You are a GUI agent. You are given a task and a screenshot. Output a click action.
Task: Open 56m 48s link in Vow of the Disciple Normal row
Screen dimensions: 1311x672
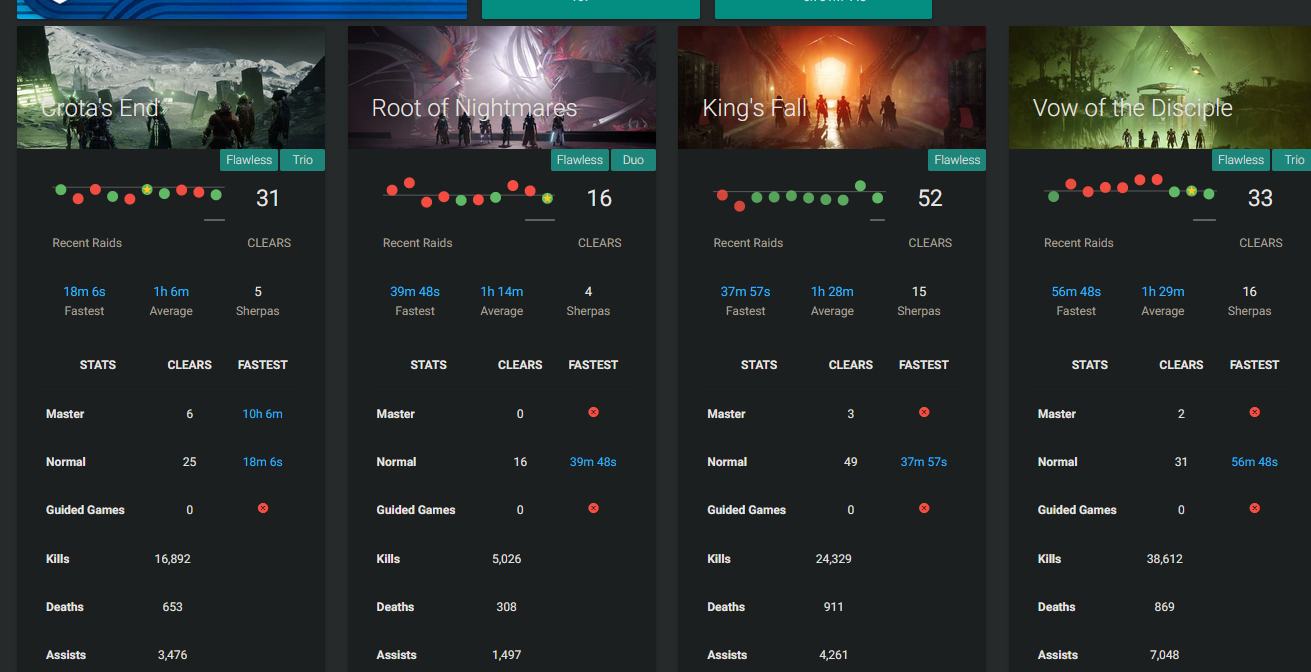[1254, 462]
